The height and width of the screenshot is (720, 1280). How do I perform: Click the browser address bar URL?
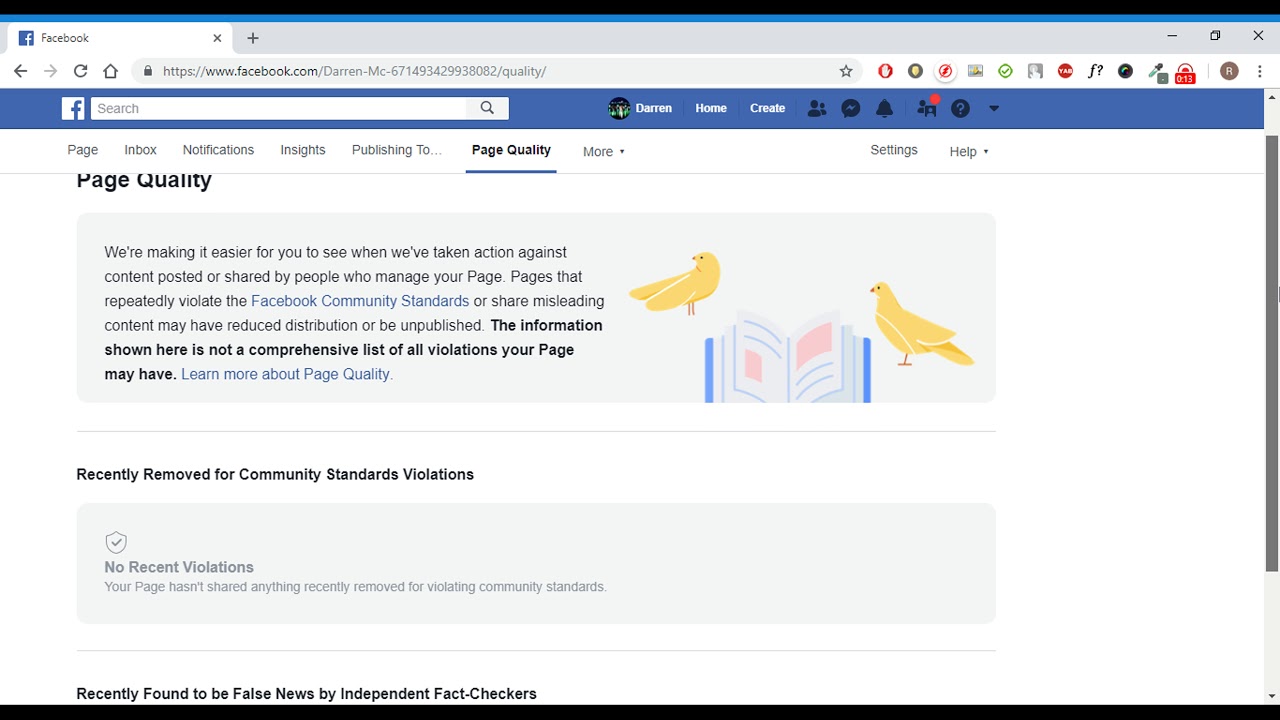(x=355, y=71)
